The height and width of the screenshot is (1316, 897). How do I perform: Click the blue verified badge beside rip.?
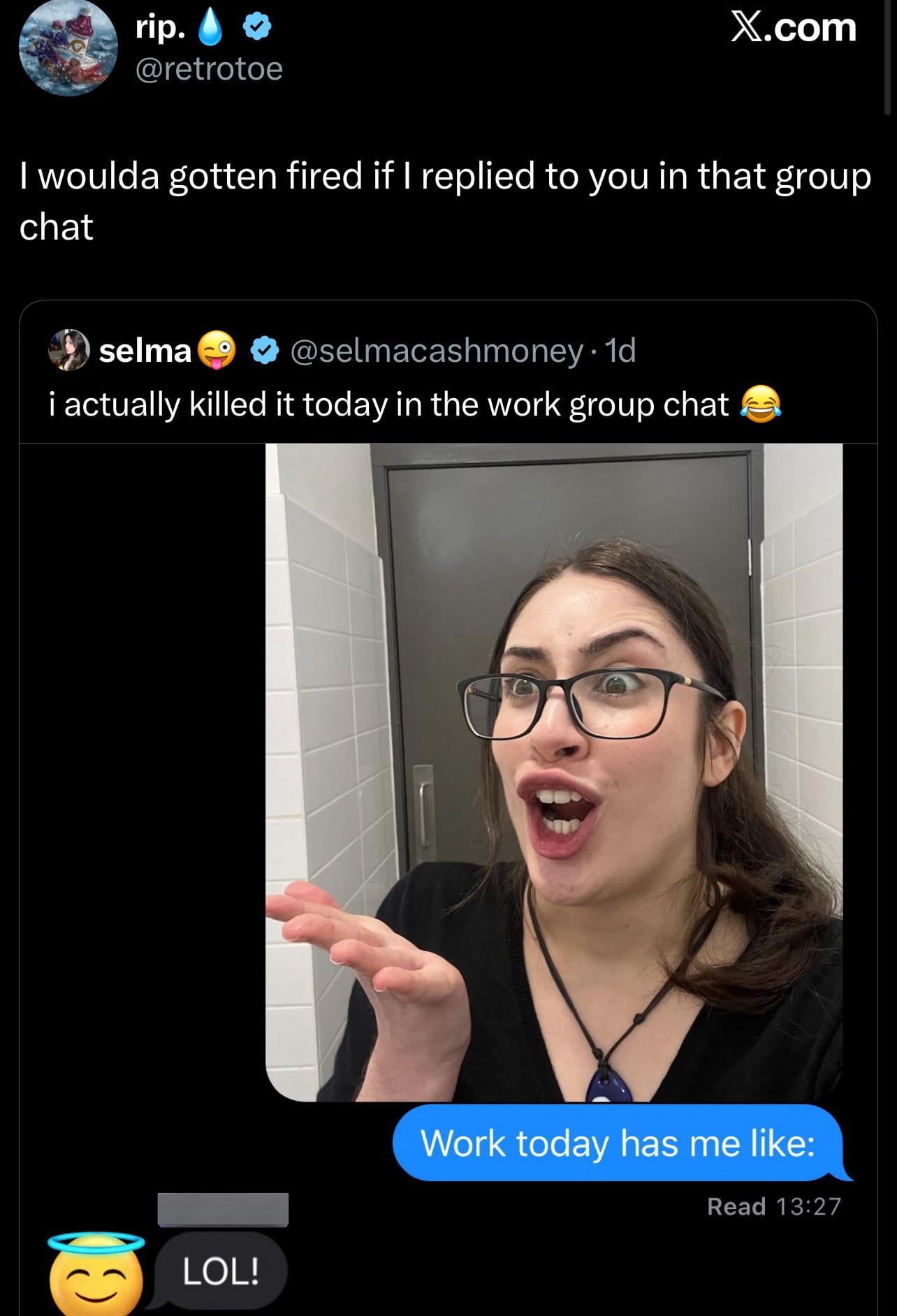[x=256, y=29]
